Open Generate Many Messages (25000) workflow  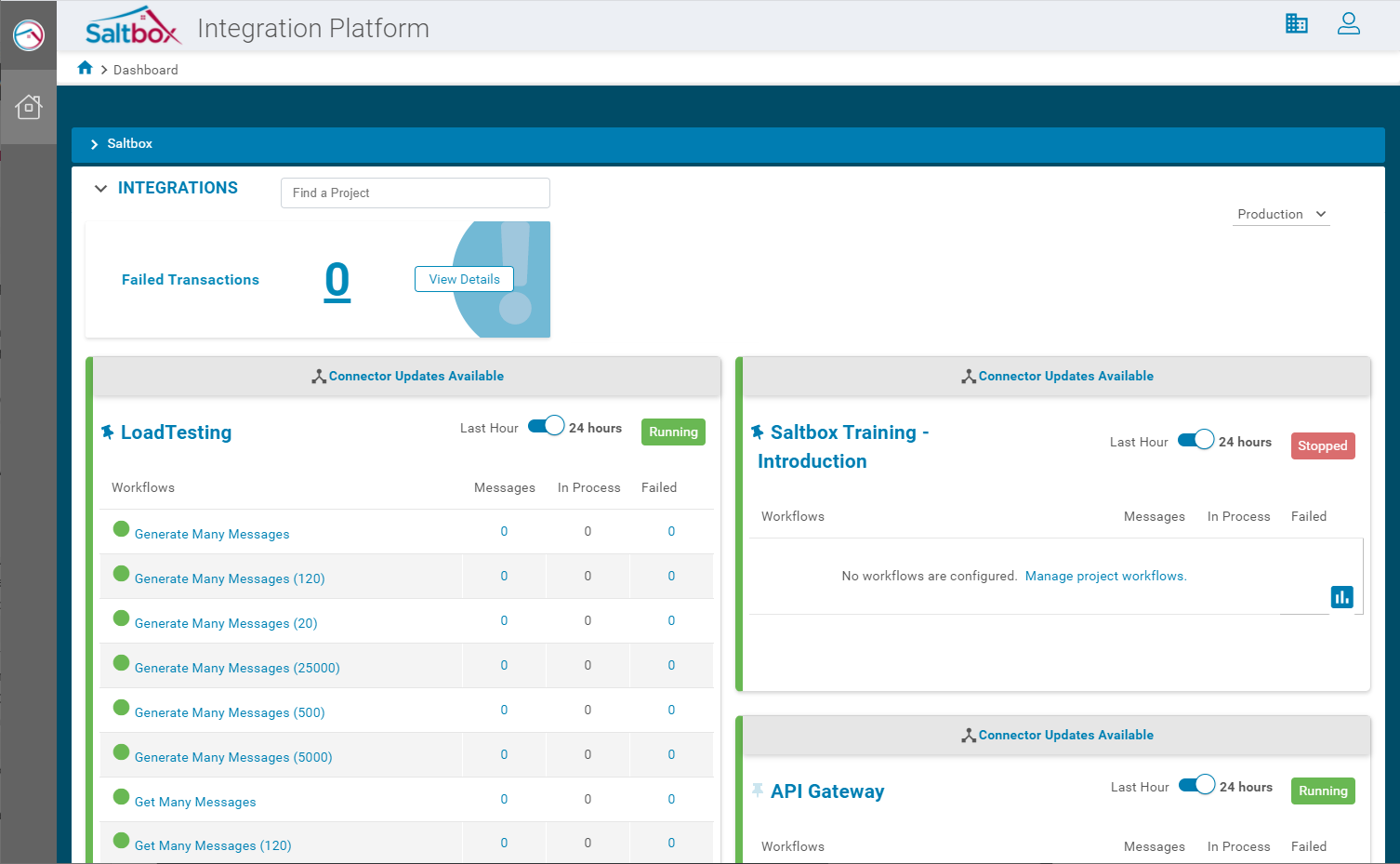(237, 668)
